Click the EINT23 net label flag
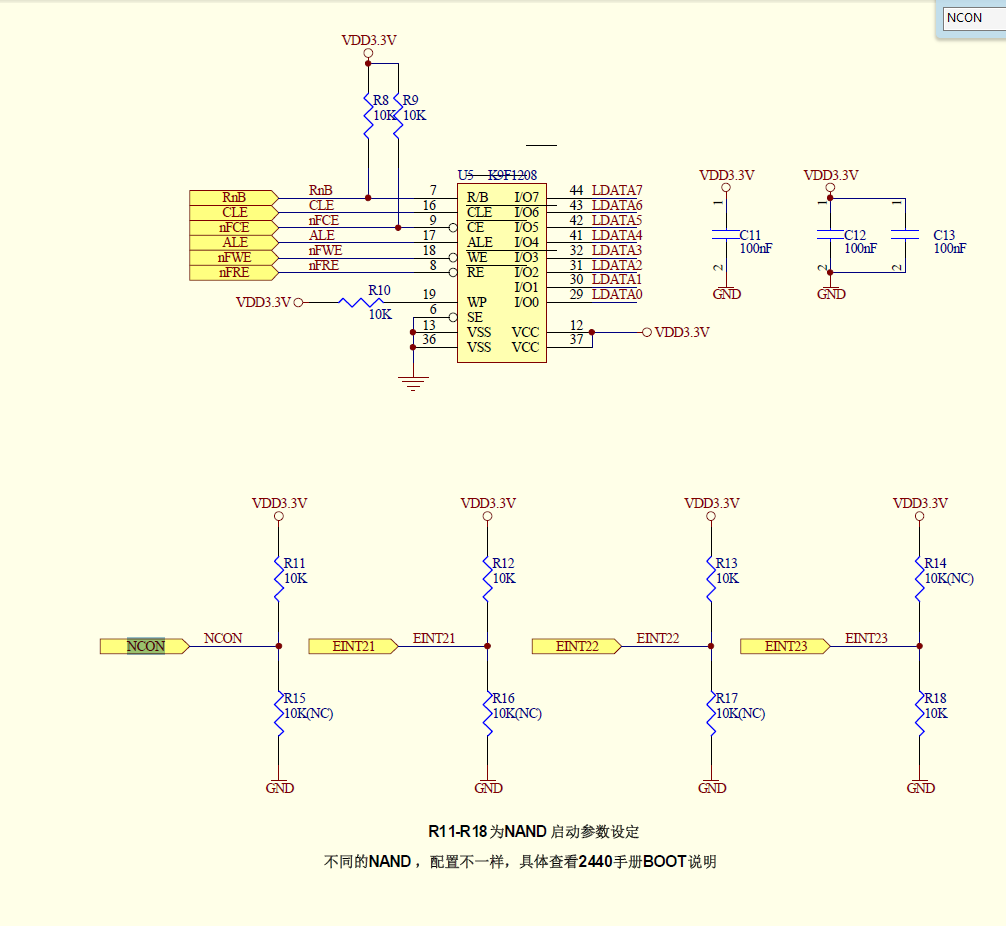The width and height of the screenshot is (1006, 926). pos(783,646)
